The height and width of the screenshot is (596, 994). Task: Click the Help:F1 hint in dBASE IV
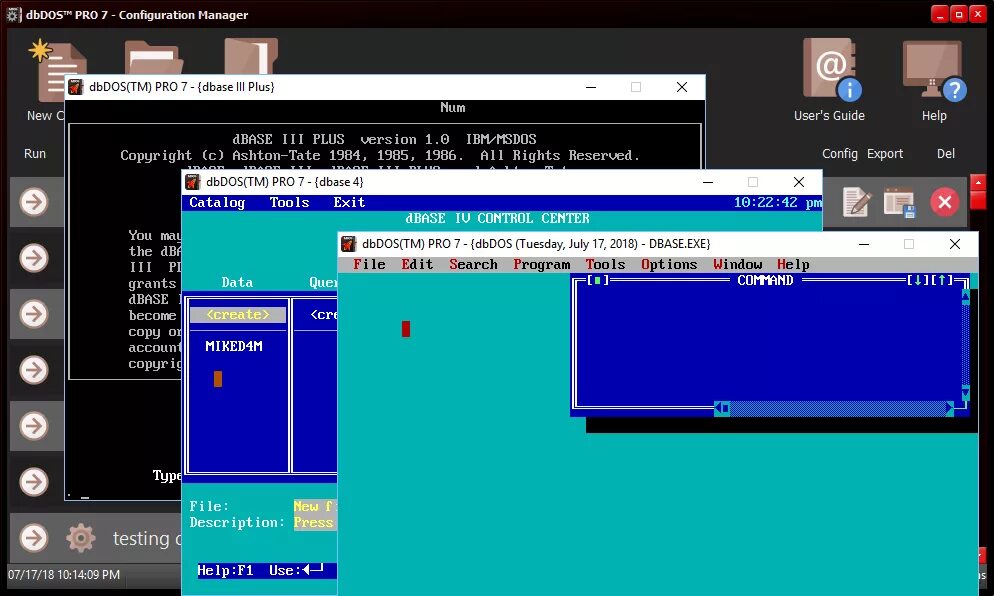tap(225, 571)
